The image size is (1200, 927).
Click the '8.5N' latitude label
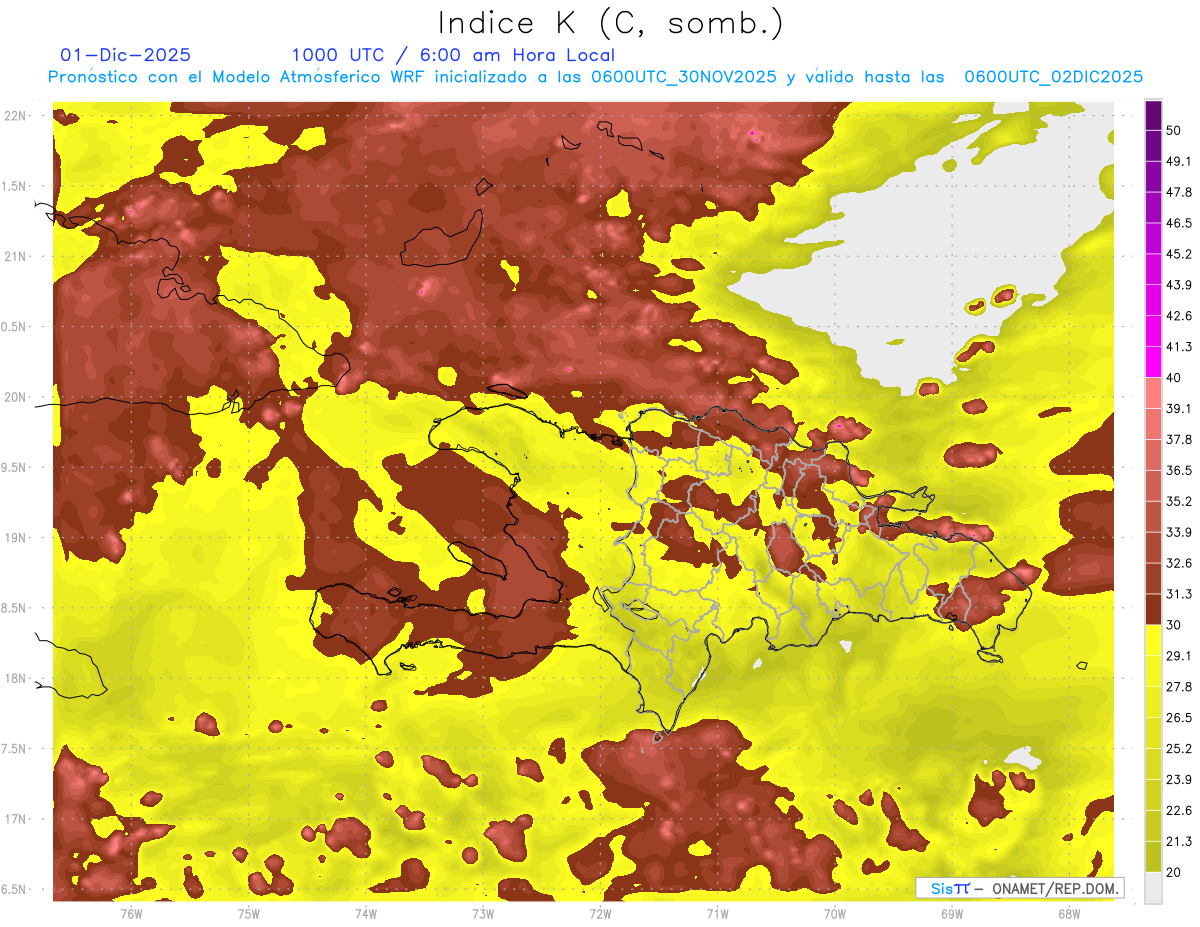(15, 608)
